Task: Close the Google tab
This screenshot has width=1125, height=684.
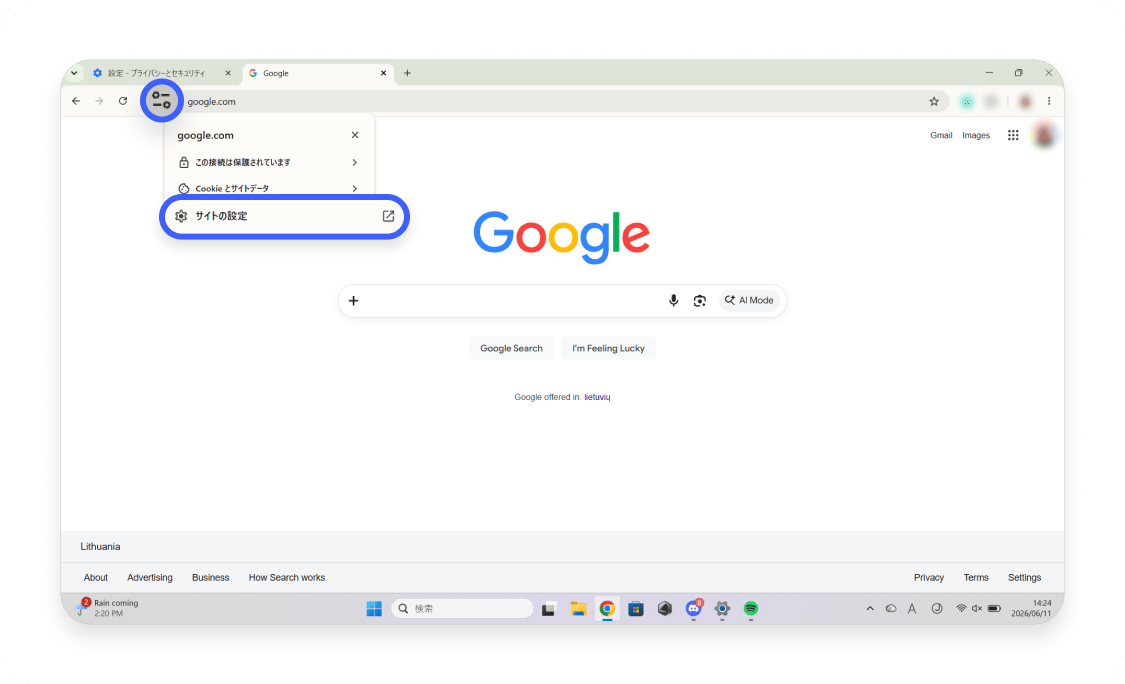Action: (383, 72)
